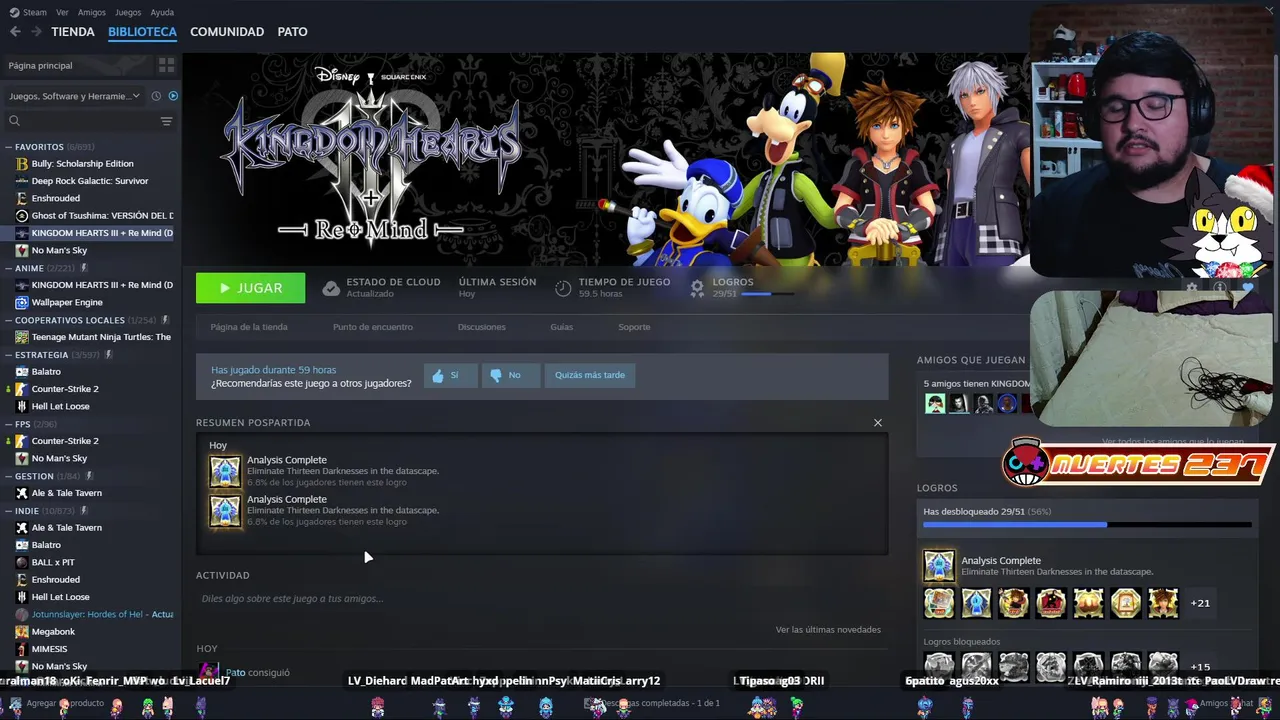
Task: Open Ver las últimas novedades link
Action: pos(828,630)
